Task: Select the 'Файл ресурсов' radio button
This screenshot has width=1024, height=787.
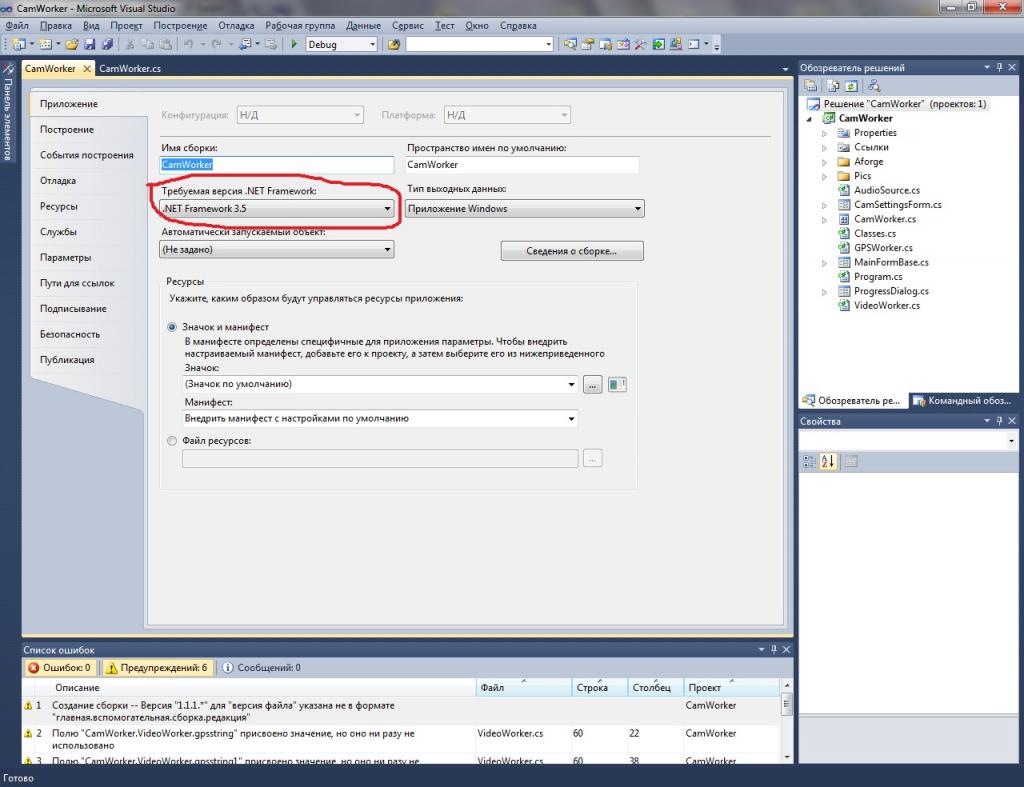Action: point(173,440)
